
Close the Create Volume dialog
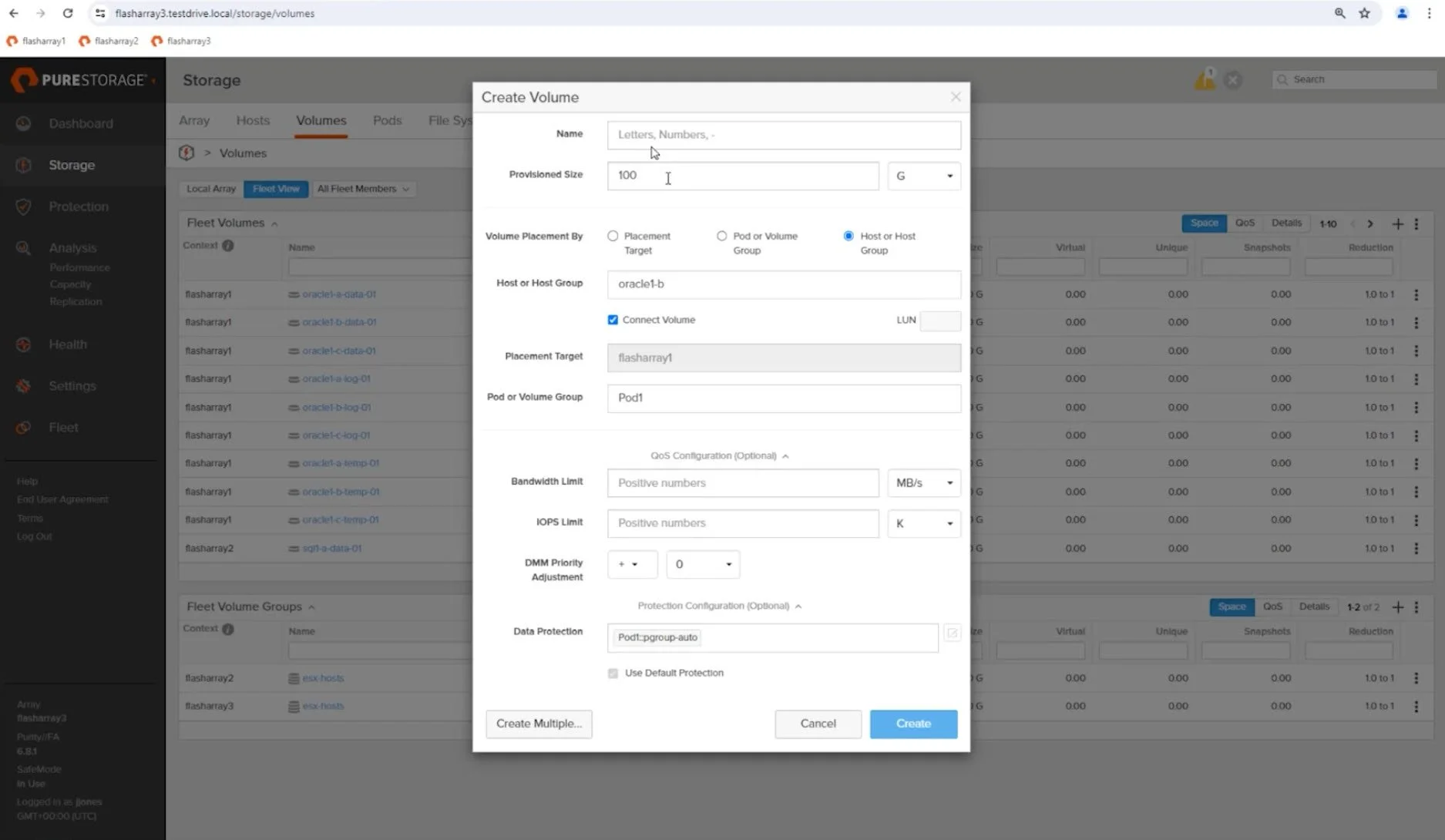(956, 97)
